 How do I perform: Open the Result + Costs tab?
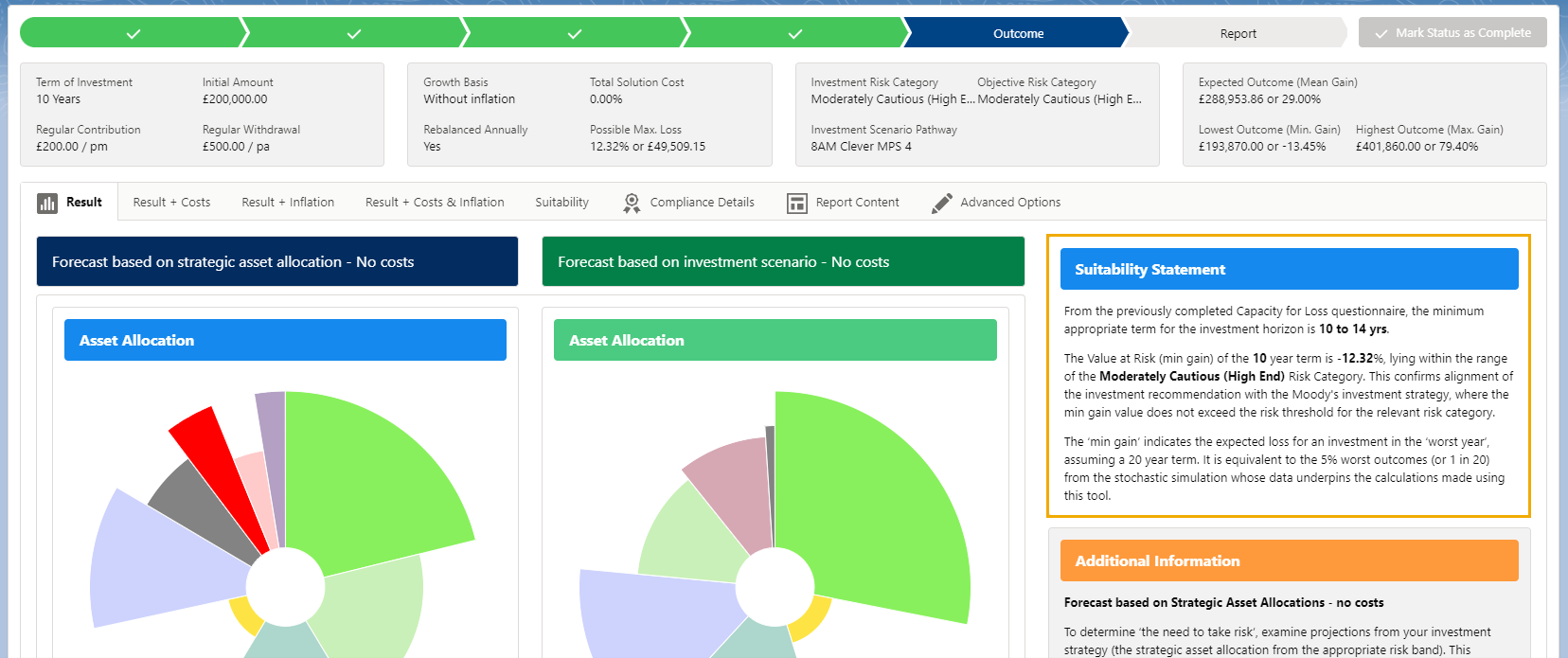171,203
